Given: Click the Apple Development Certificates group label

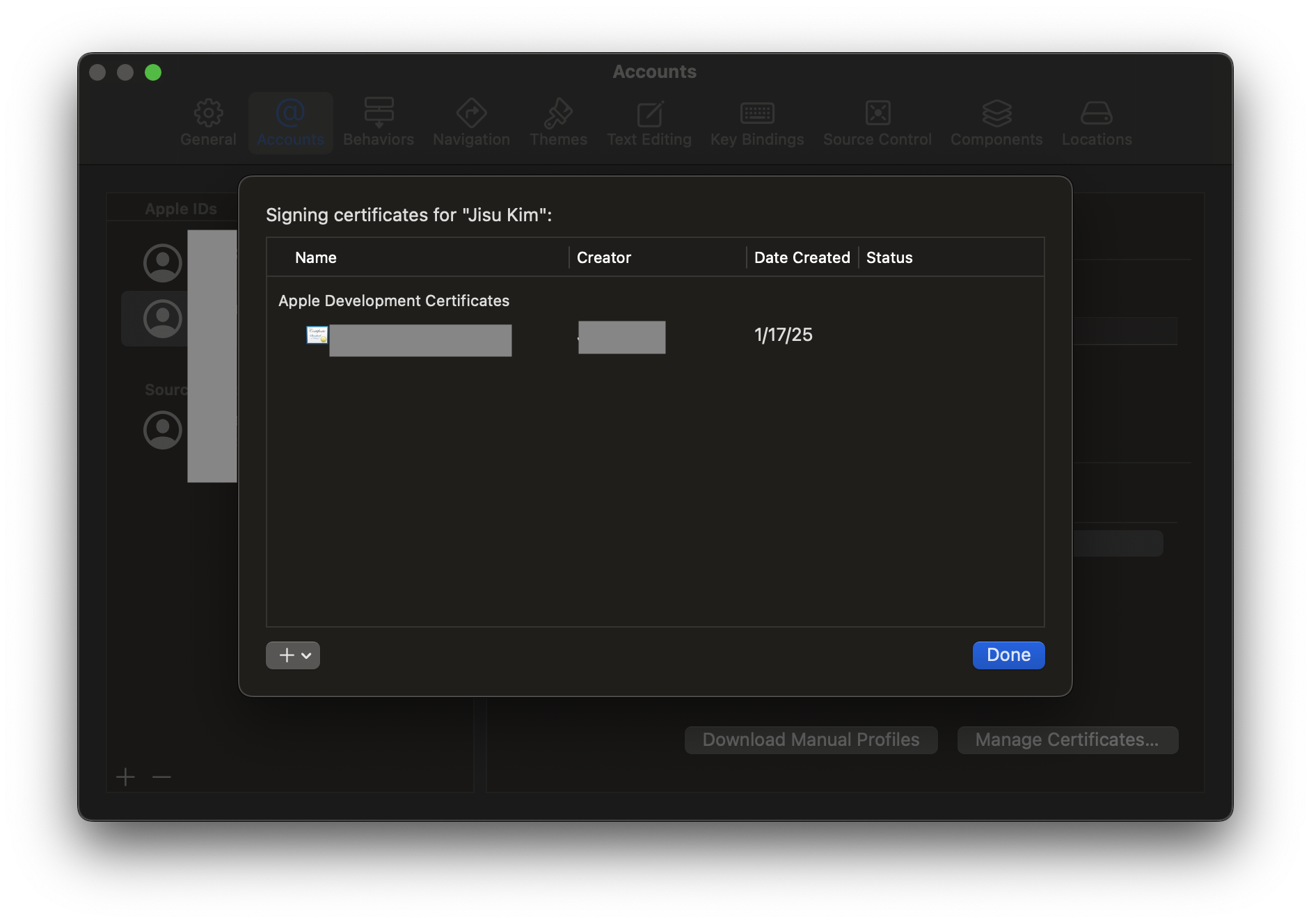Looking at the screenshot, I should tap(394, 301).
